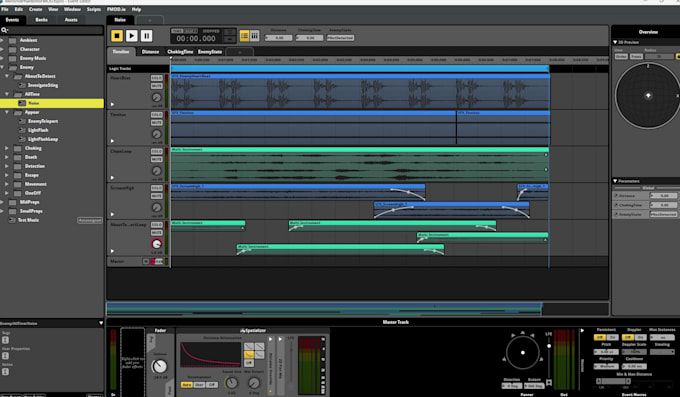Open the Scripts menu
The height and width of the screenshot is (397, 680).
(94, 9)
